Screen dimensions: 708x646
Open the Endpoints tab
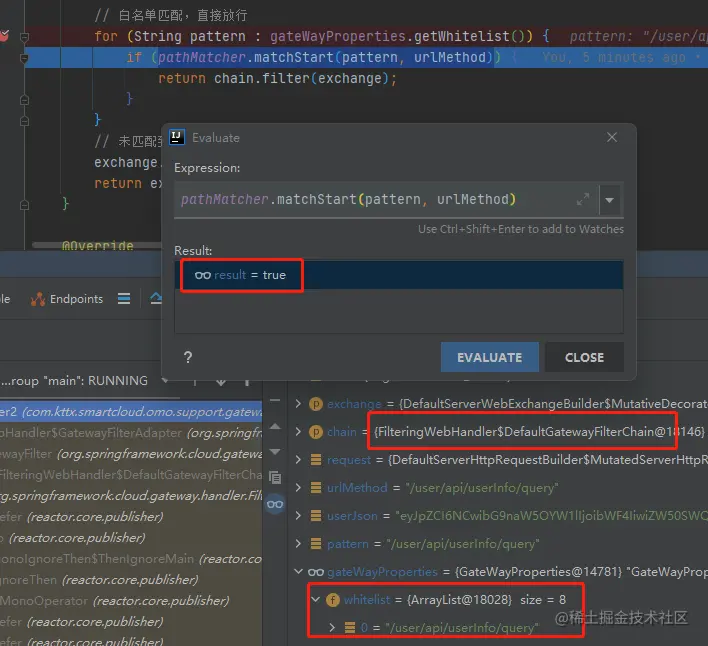(x=67, y=299)
